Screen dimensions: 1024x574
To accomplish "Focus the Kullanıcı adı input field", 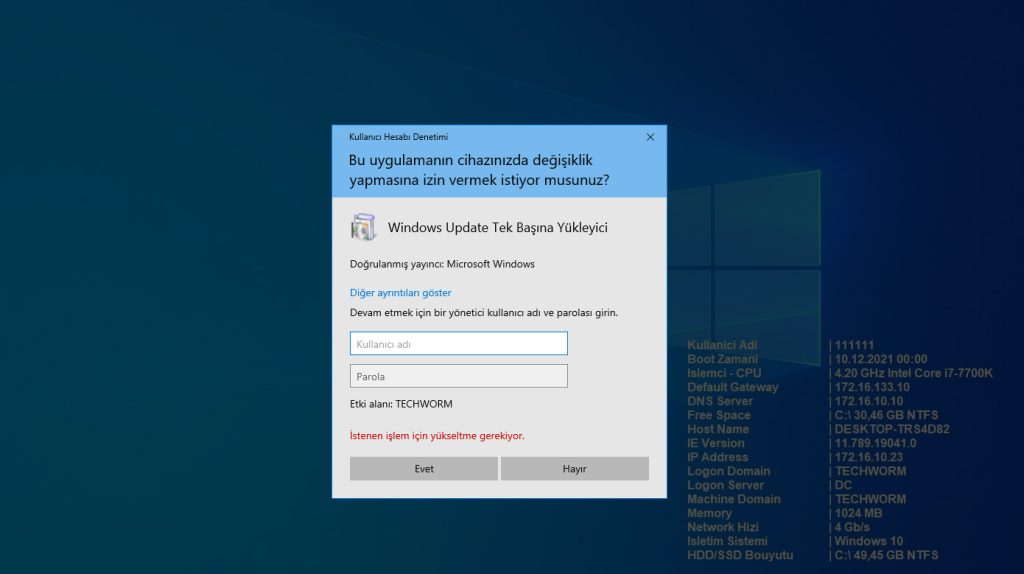I will point(458,344).
